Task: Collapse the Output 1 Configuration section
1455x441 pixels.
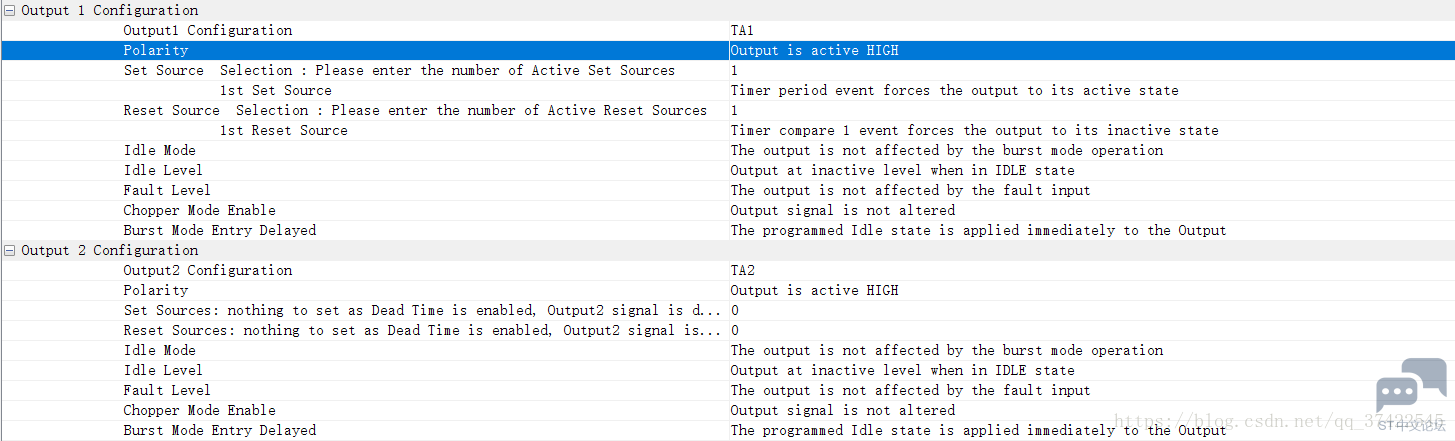Action: coord(10,10)
